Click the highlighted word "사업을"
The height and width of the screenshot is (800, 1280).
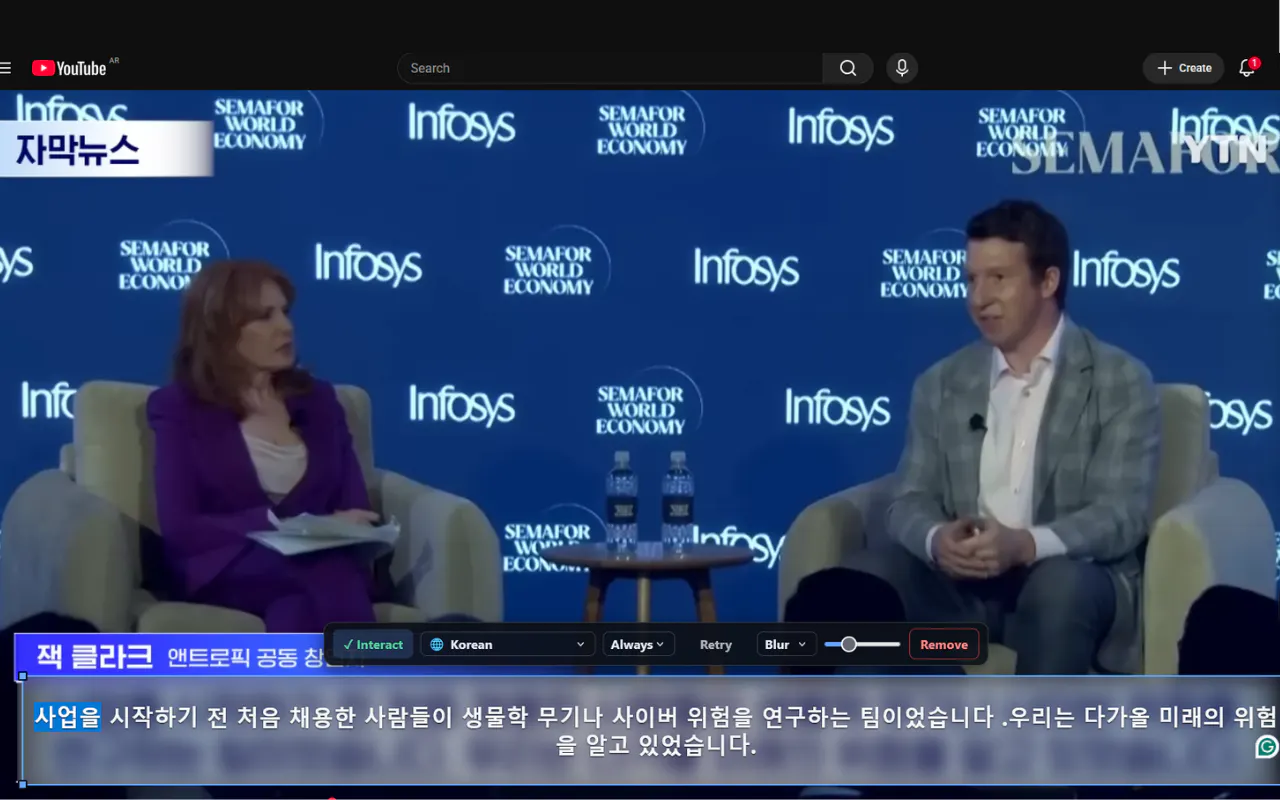[x=68, y=717]
